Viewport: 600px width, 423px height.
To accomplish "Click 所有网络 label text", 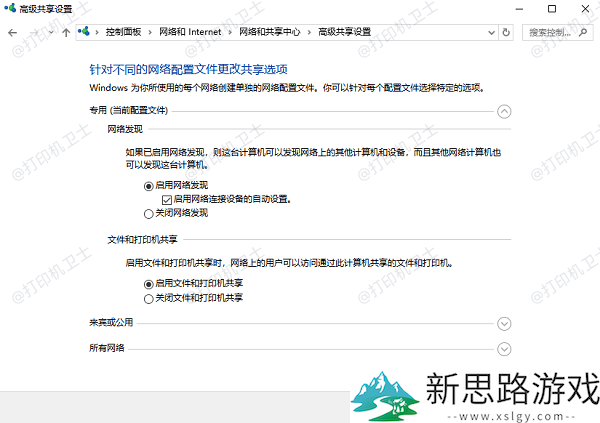I will click(107, 348).
